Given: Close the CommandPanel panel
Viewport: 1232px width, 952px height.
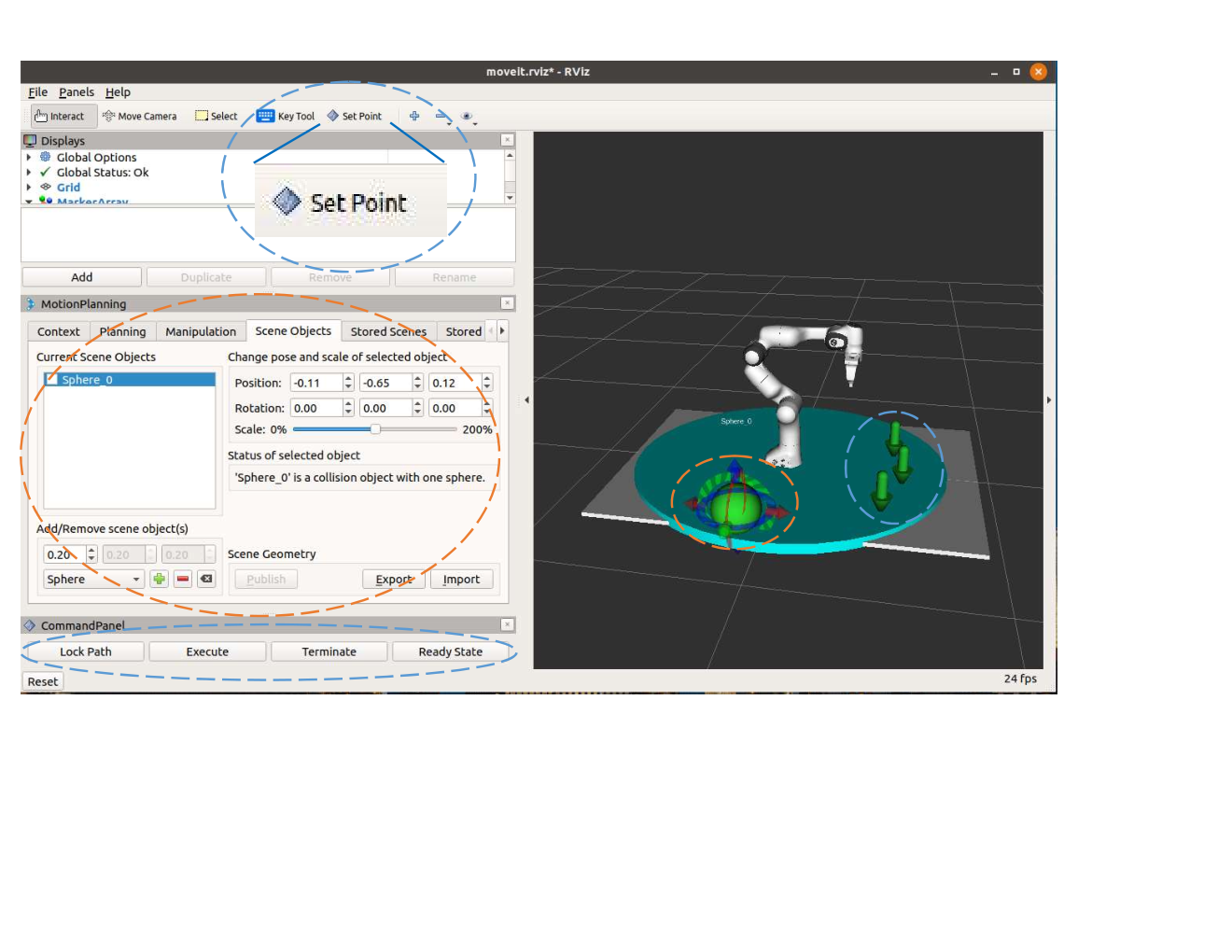Looking at the screenshot, I should (508, 624).
